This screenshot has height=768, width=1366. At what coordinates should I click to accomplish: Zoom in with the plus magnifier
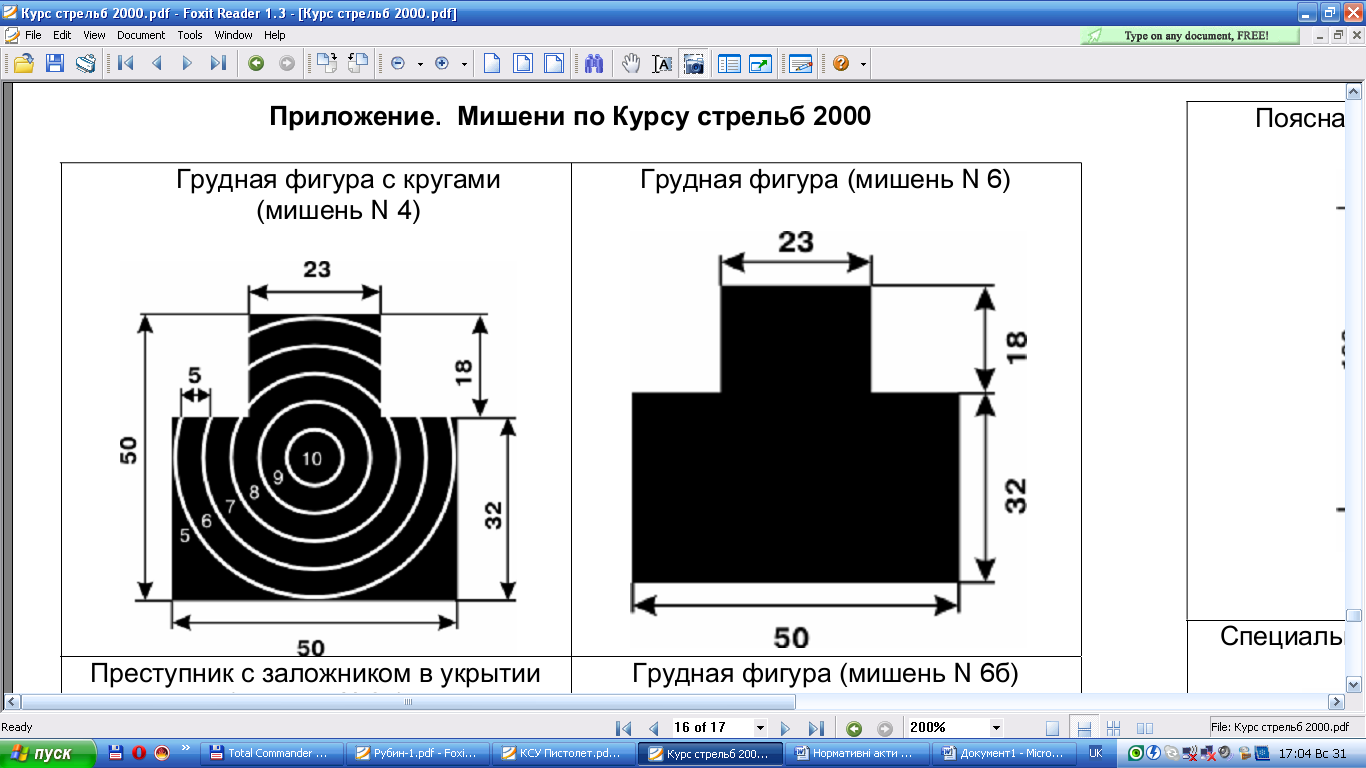point(442,63)
